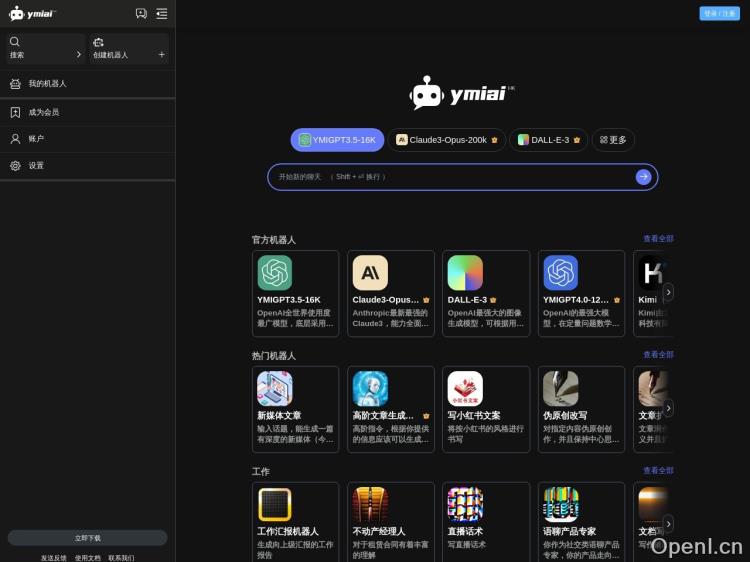Click the plus sign next to 创建机器人

[x=162, y=55]
